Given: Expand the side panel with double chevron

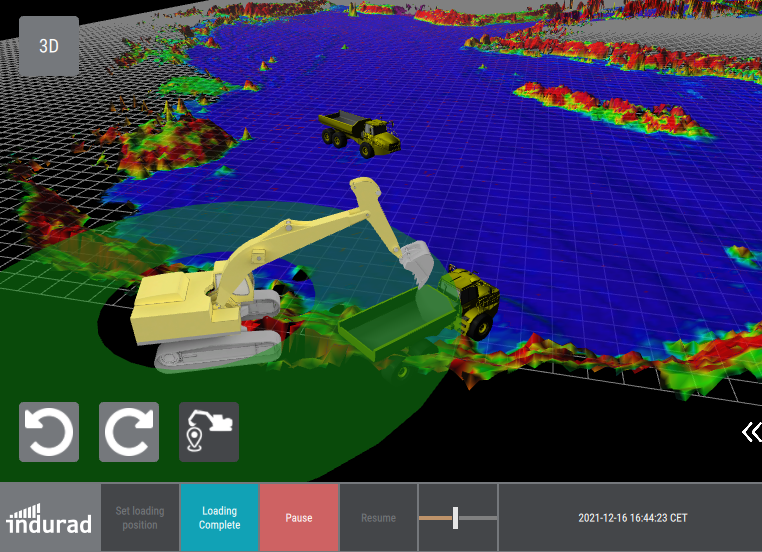Looking at the screenshot, I should (x=751, y=431).
